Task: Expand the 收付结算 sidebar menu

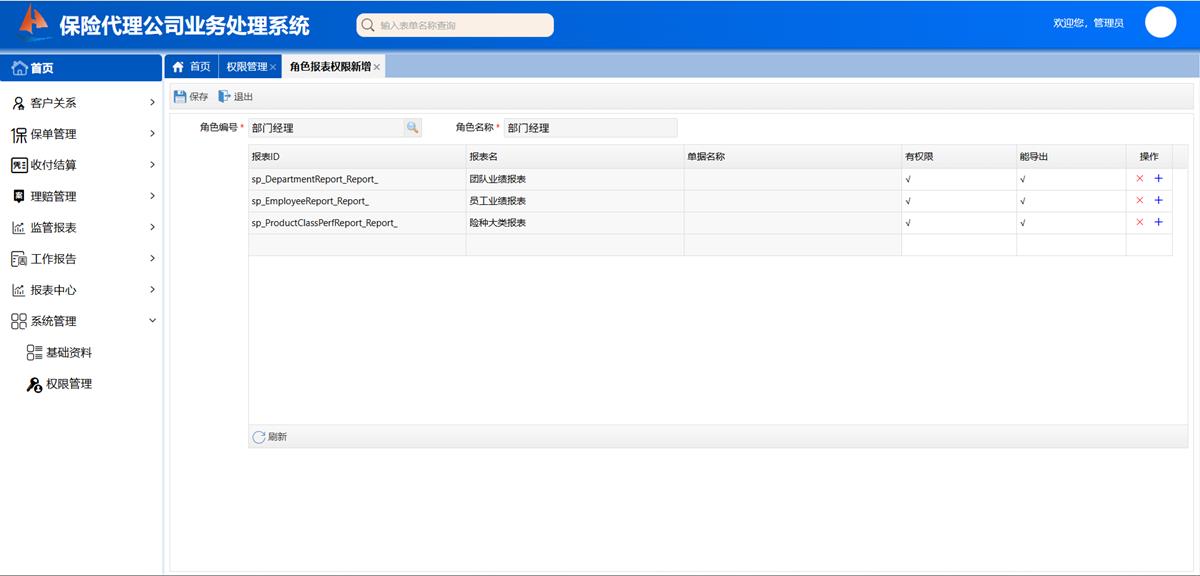Action: pyautogui.click(x=81, y=165)
